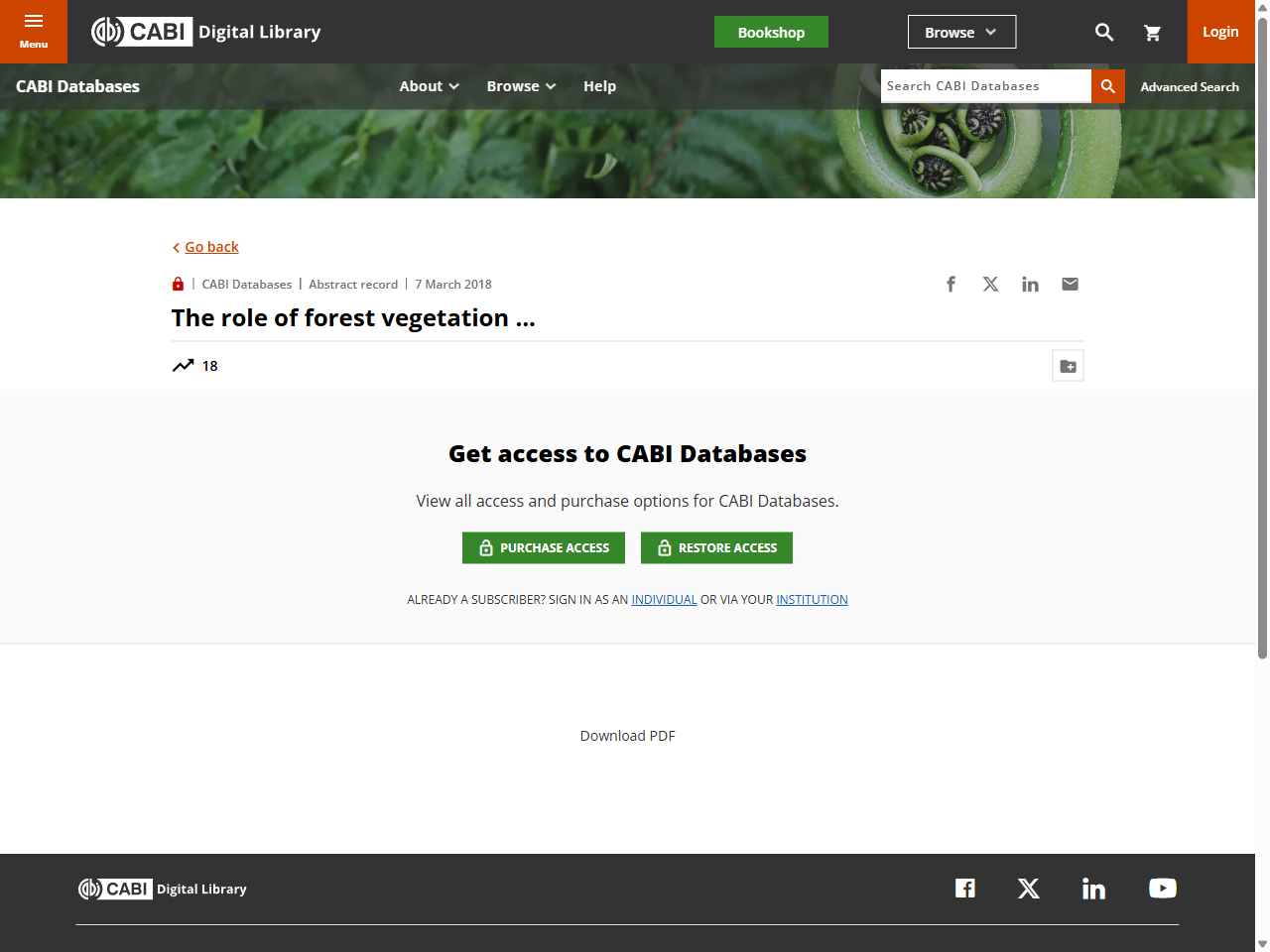The width and height of the screenshot is (1270, 952).
Task: Open the Browse dropdown in the top header
Action: tap(960, 31)
